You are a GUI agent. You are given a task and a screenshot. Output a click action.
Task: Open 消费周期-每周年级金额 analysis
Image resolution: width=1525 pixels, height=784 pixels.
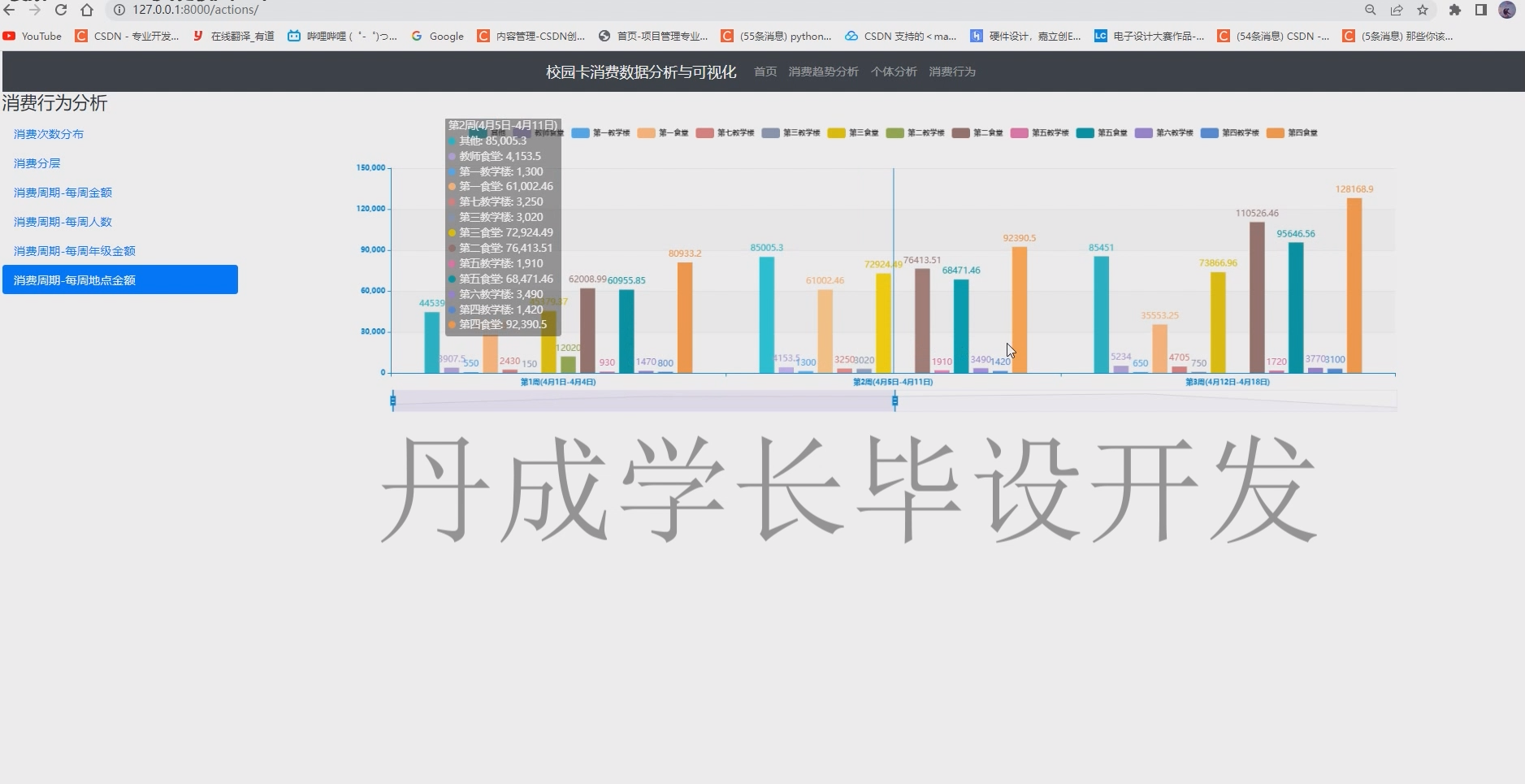73,250
